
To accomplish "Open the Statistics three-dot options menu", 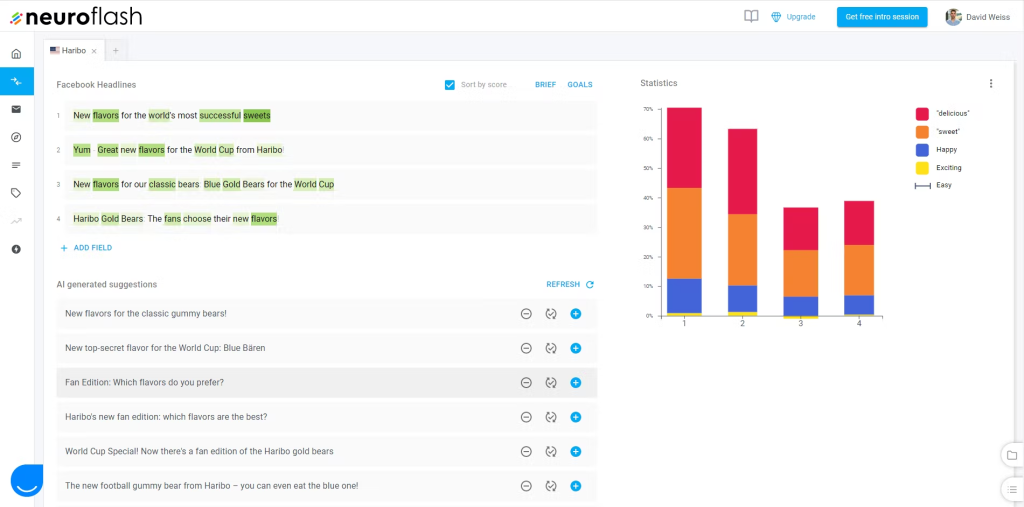I will (991, 84).
